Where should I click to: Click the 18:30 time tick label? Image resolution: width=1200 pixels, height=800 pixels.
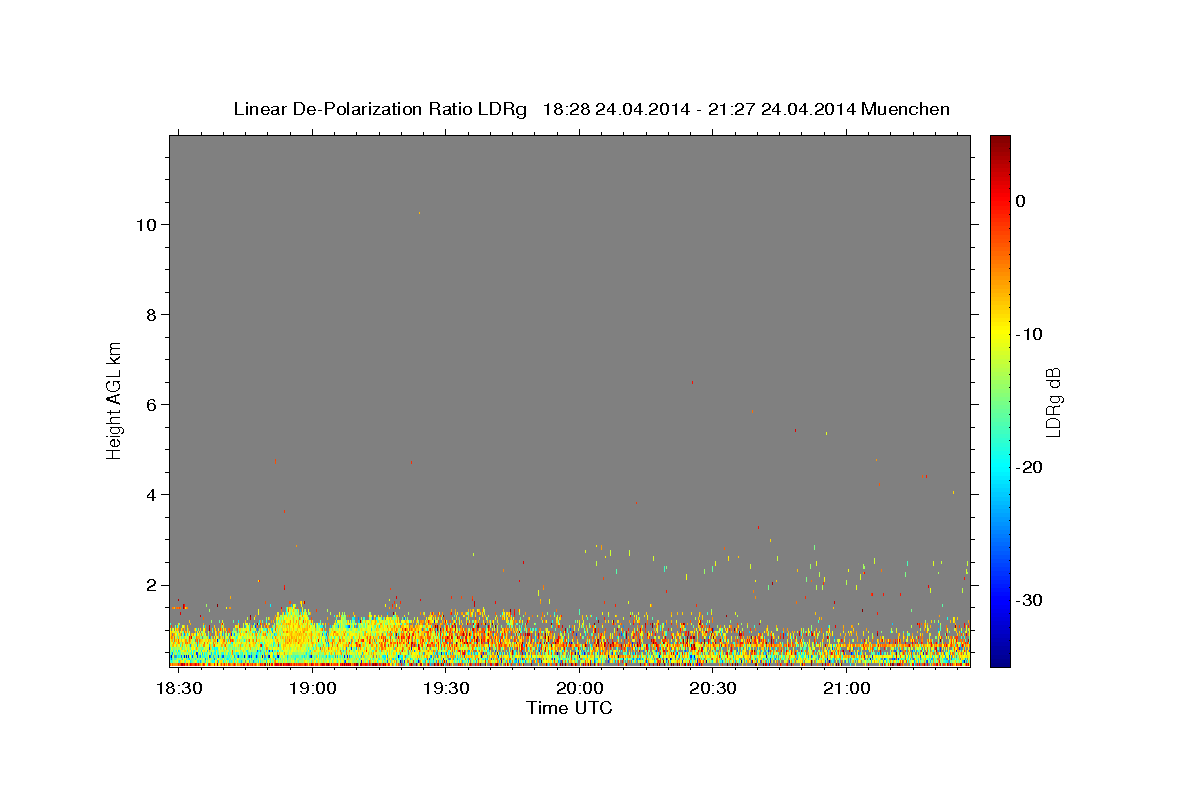coord(181,689)
